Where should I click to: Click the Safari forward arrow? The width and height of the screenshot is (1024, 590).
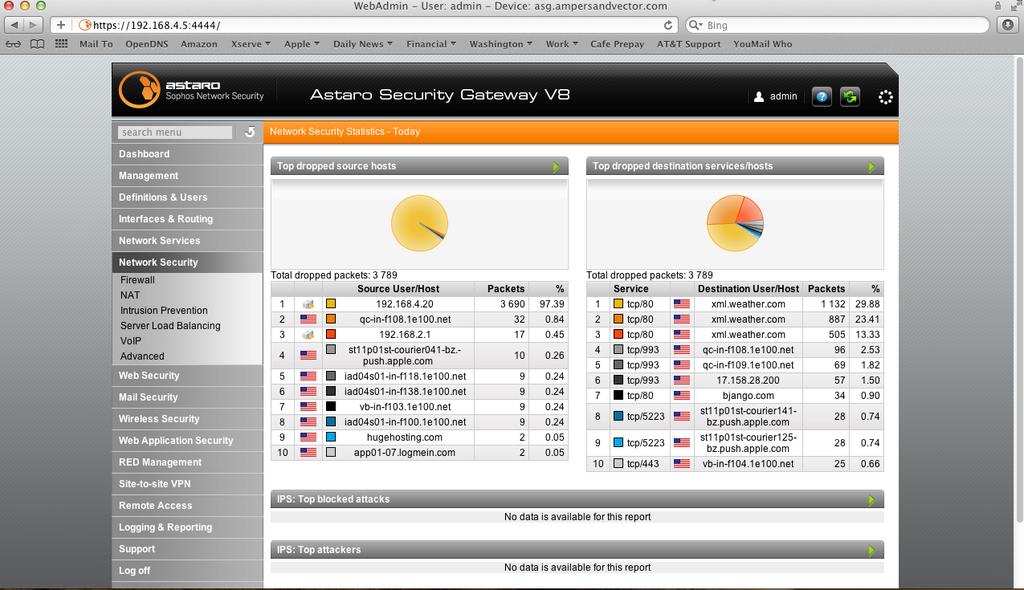pos(33,25)
